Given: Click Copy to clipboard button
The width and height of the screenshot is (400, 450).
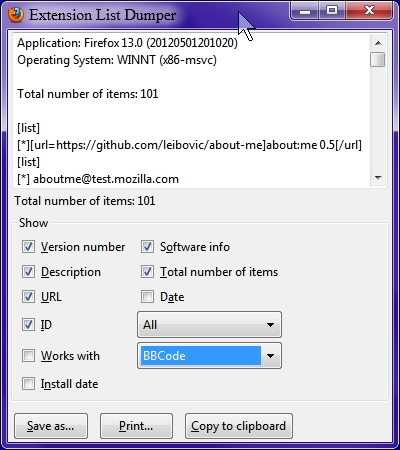Looking at the screenshot, I should pyautogui.click(x=239, y=426).
